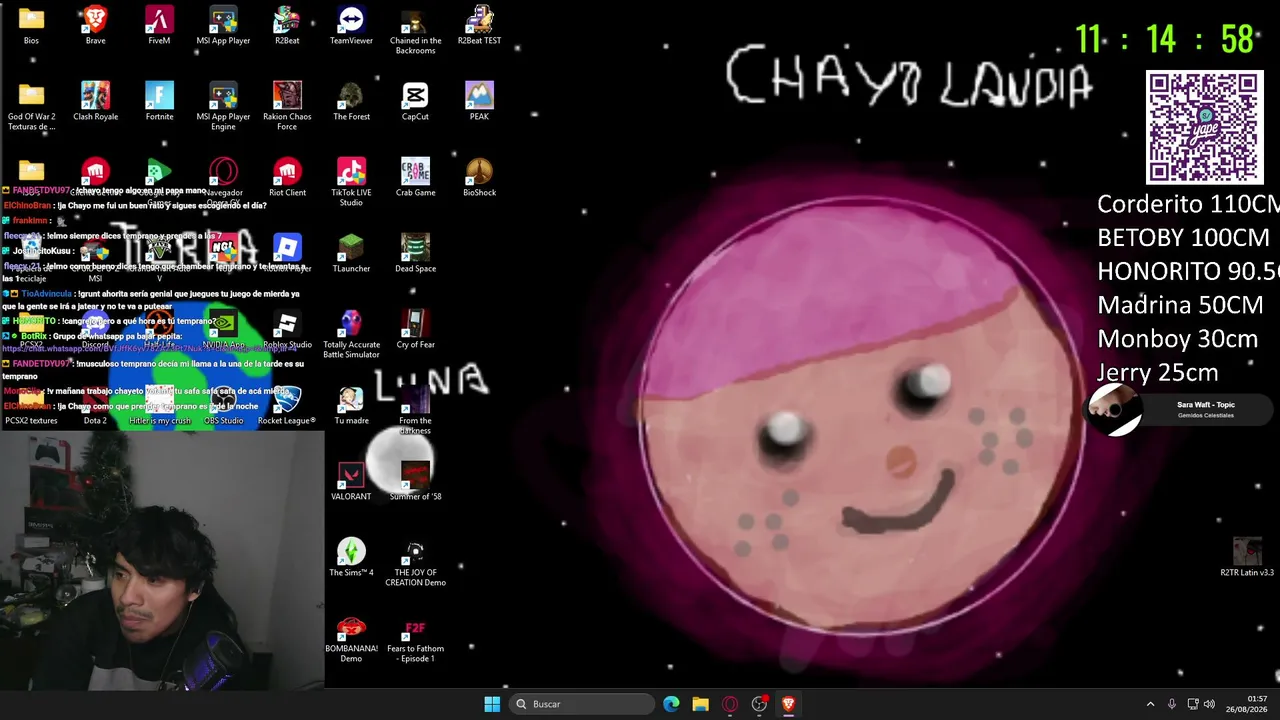Open the Discord desktop shortcut
Viewport: 1280px width, 720px height.
click(95, 329)
